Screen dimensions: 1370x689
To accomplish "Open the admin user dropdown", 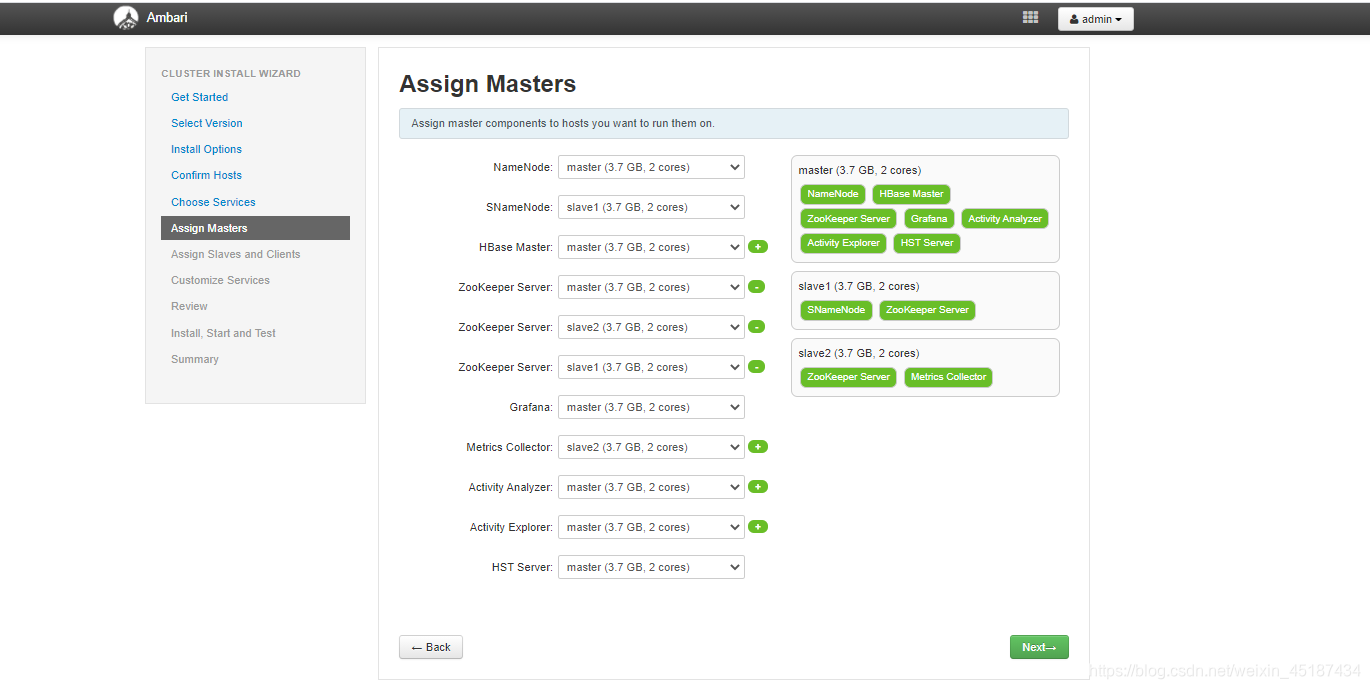I will (1095, 19).
